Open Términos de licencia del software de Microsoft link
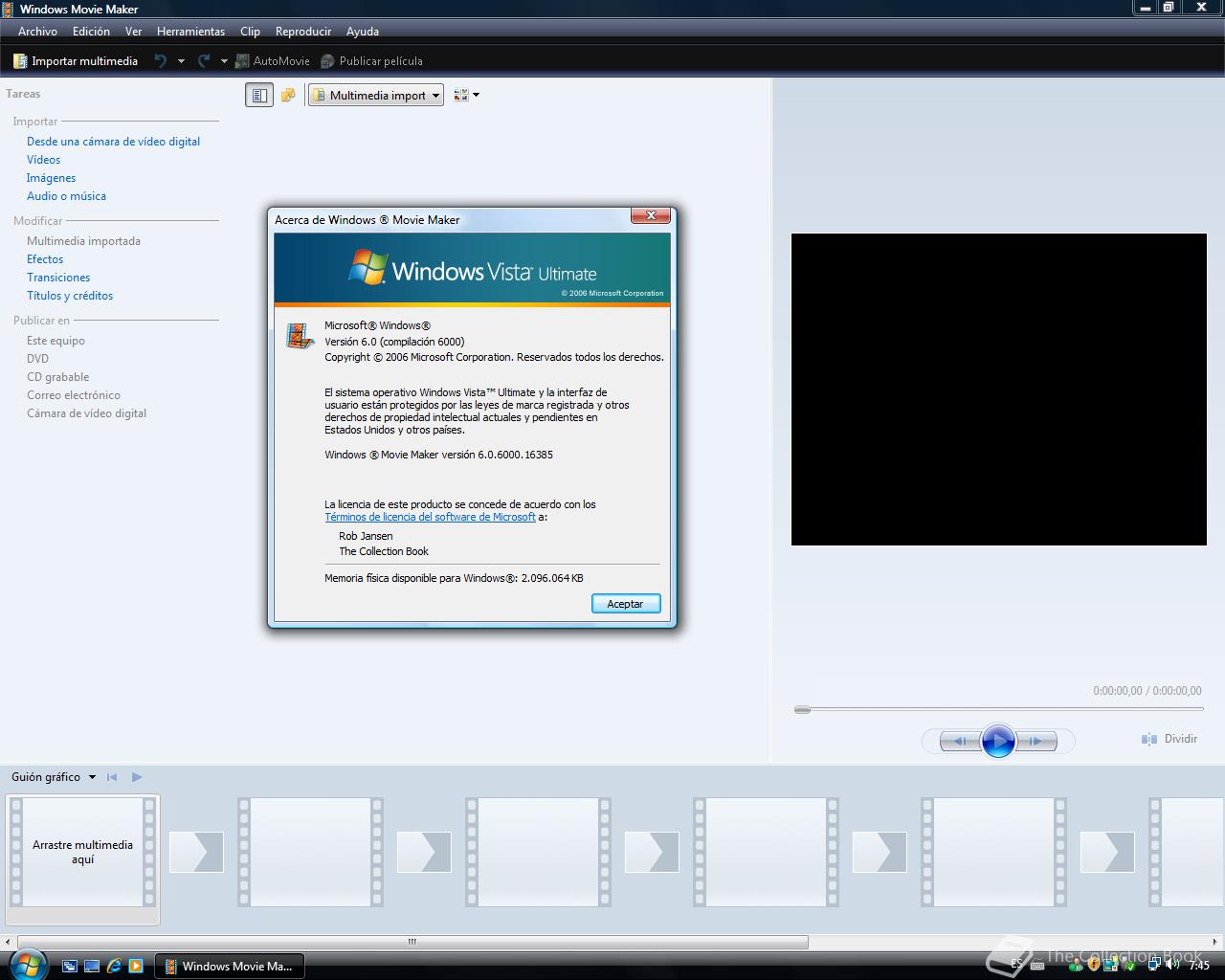Screen dimensions: 1225x980 point(430,517)
